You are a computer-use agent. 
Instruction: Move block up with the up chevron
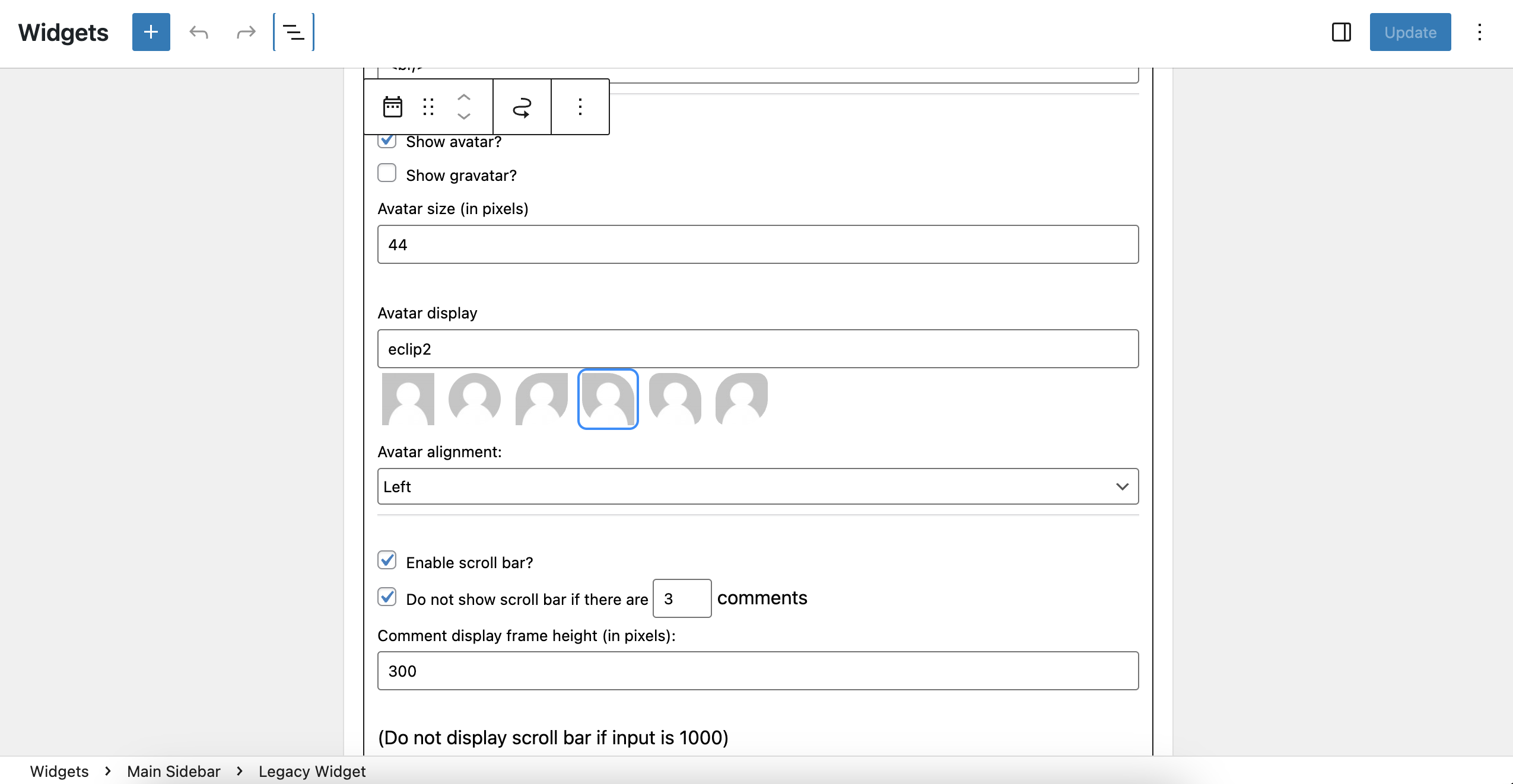pyautogui.click(x=464, y=98)
